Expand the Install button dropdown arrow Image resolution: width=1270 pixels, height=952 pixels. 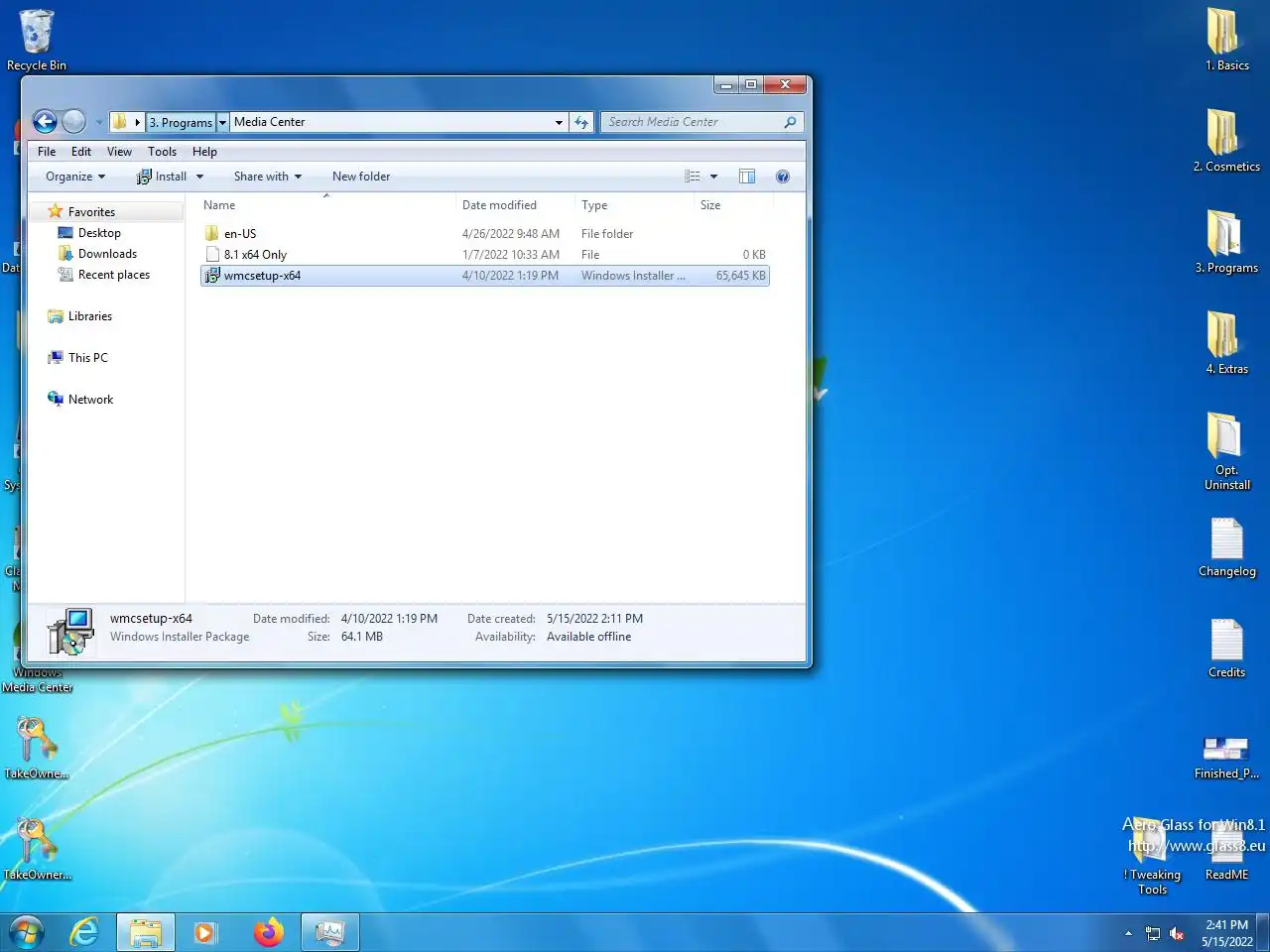pos(199,177)
